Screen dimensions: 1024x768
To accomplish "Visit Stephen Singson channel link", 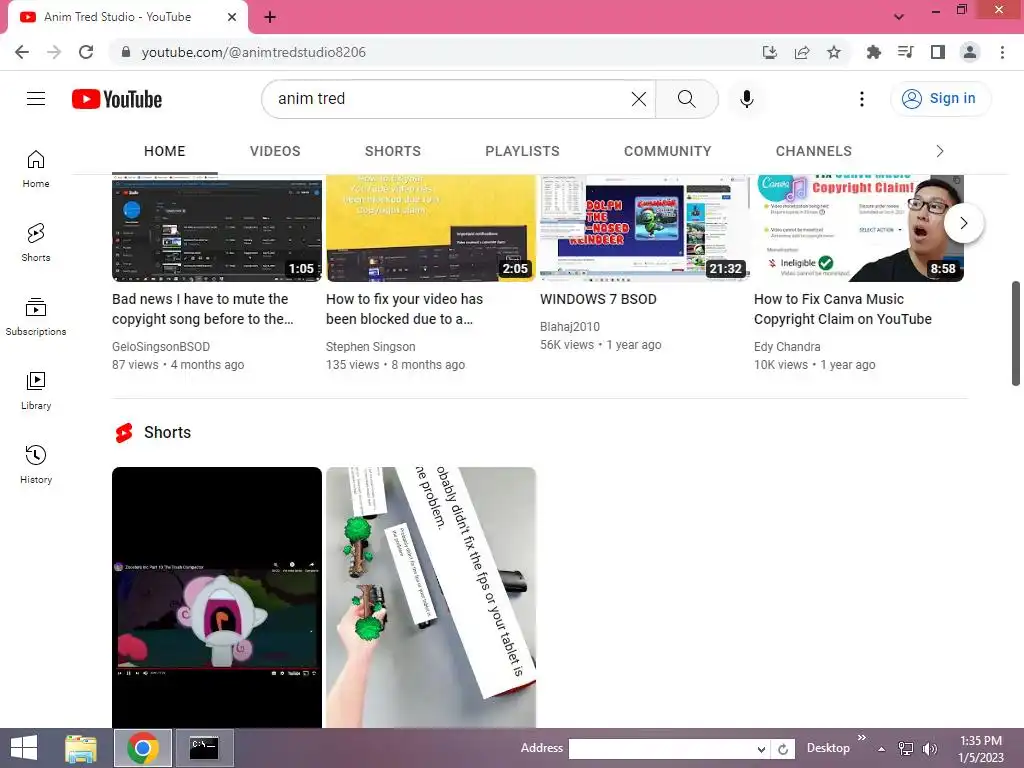I will 370,347.
